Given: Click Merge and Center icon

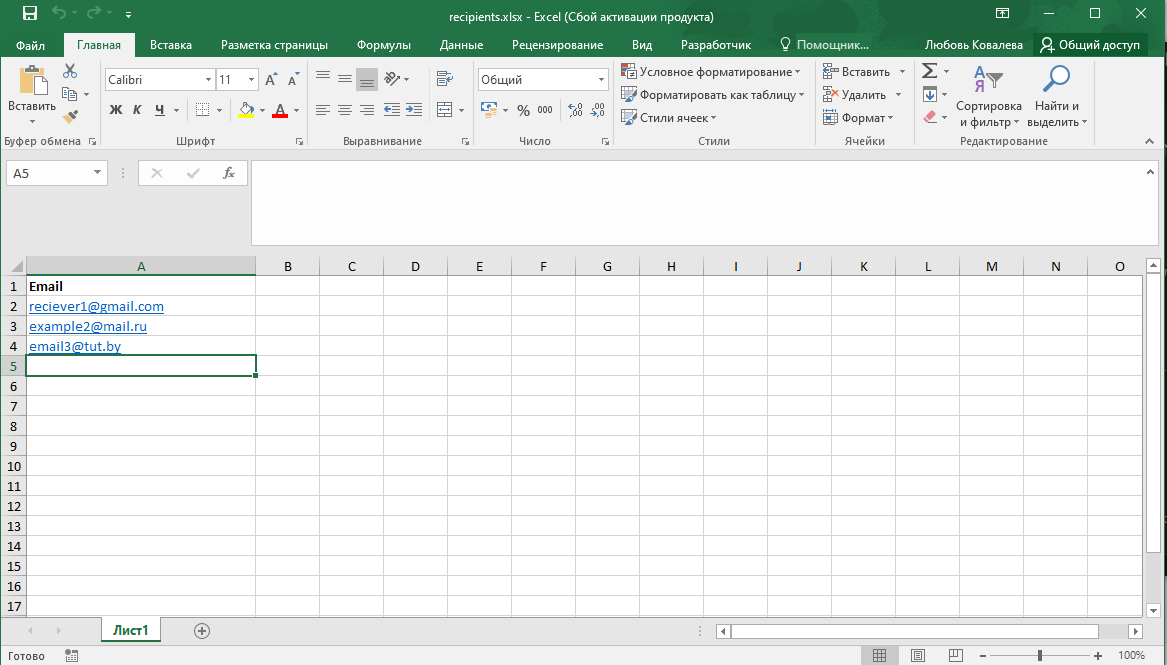Looking at the screenshot, I should (444, 110).
